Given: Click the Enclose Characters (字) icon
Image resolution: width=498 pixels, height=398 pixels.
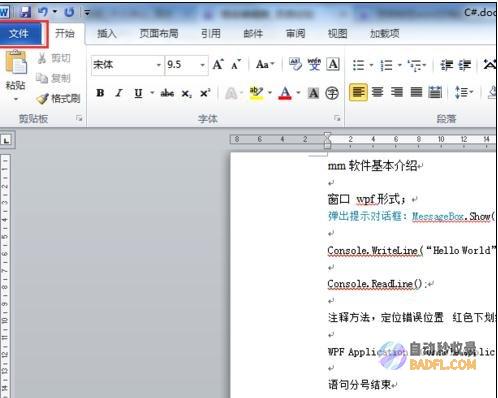Looking at the screenshot, I should pyautogui.click(x=332, y=93).
